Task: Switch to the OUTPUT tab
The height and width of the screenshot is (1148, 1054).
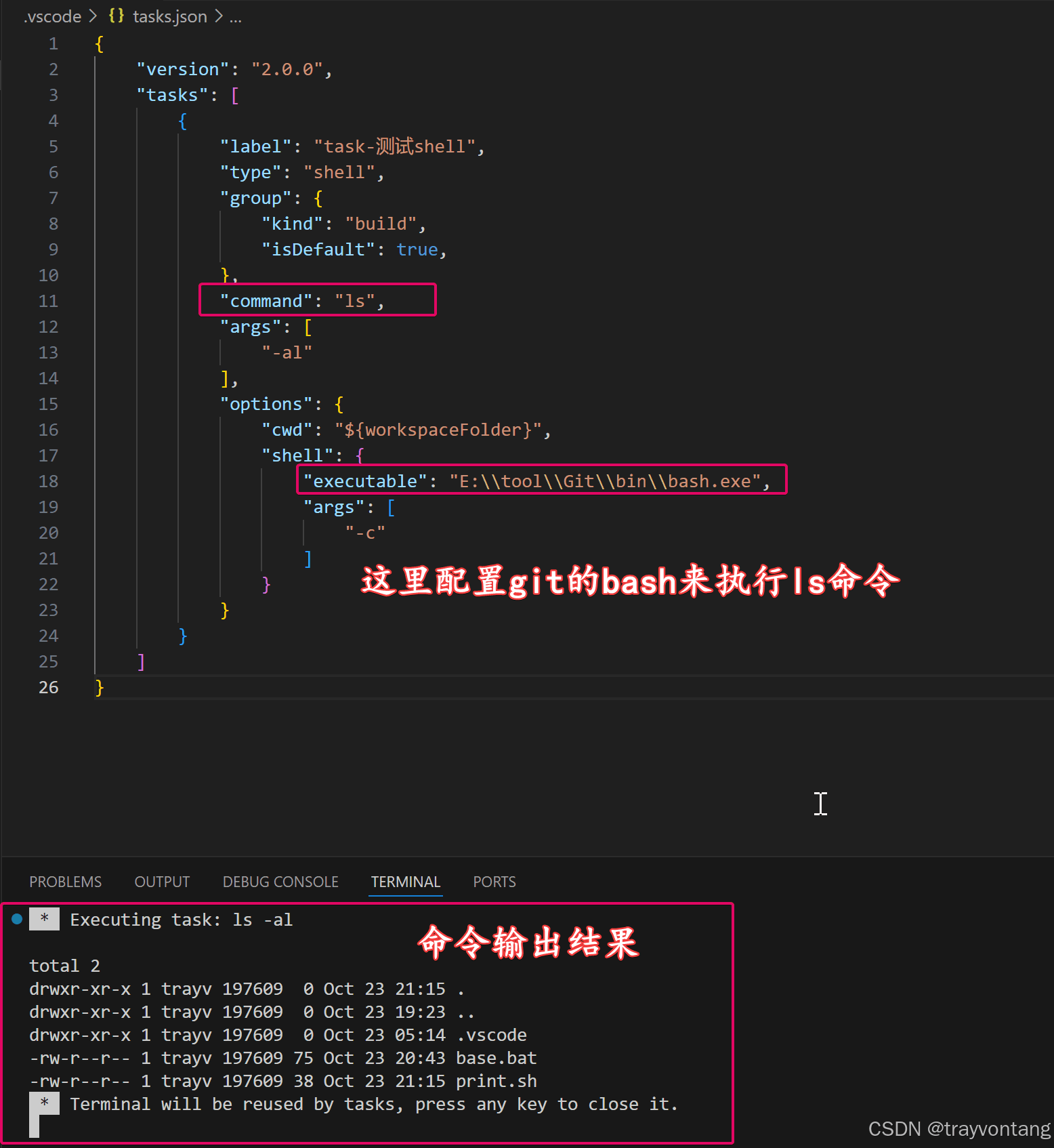Action: point(162,882)
